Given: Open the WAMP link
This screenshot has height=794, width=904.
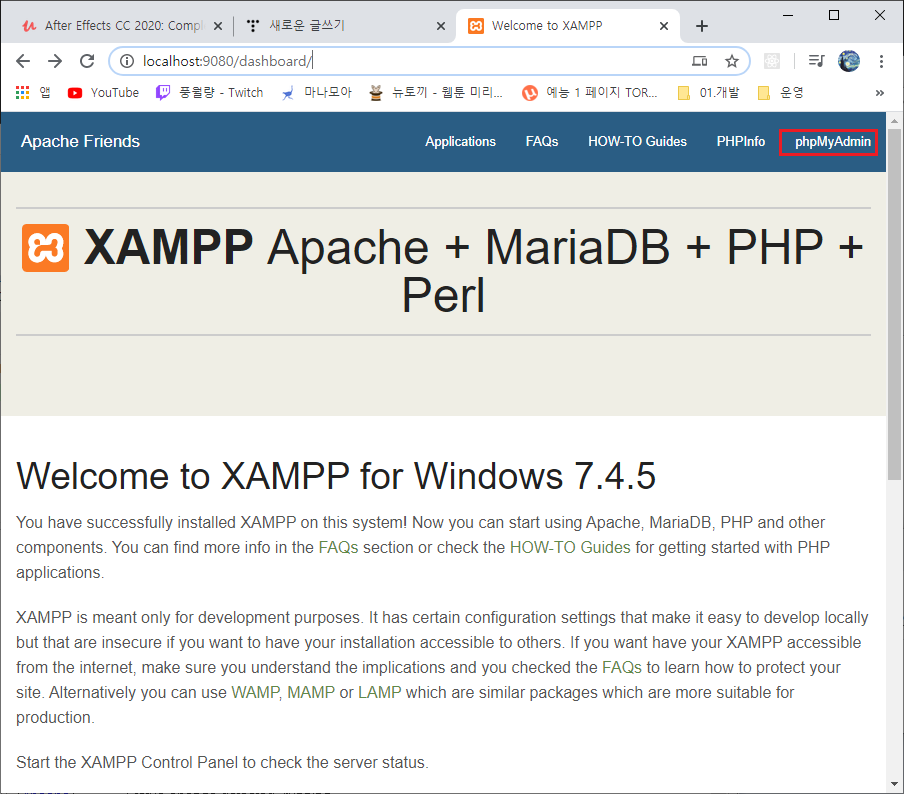Looking at the screenshot, I should [255, 692].
